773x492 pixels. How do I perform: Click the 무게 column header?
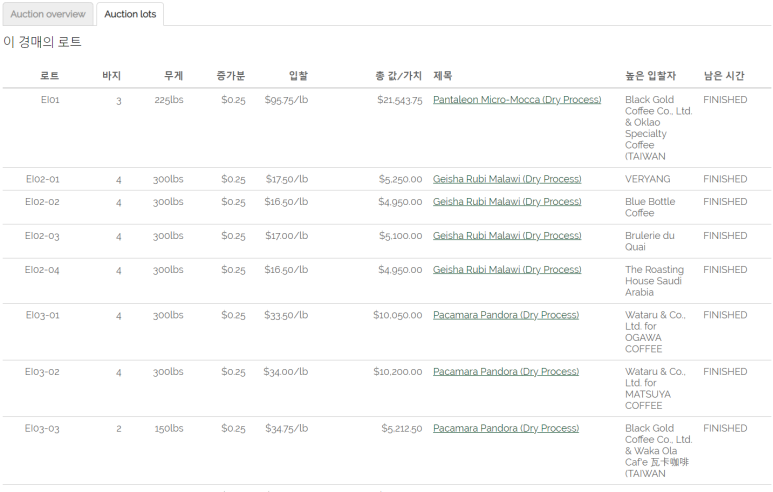click(174, 75)
